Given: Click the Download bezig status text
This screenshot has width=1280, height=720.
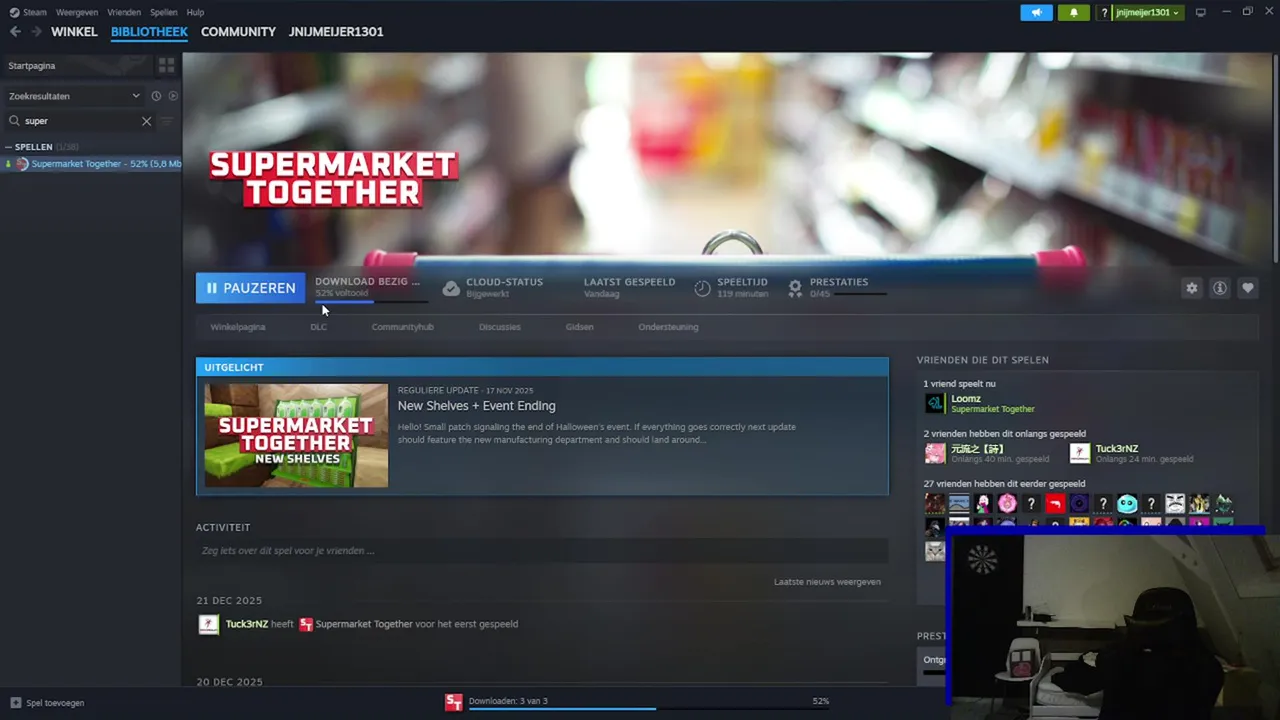Looking at the screenshot, I should 367,282.
